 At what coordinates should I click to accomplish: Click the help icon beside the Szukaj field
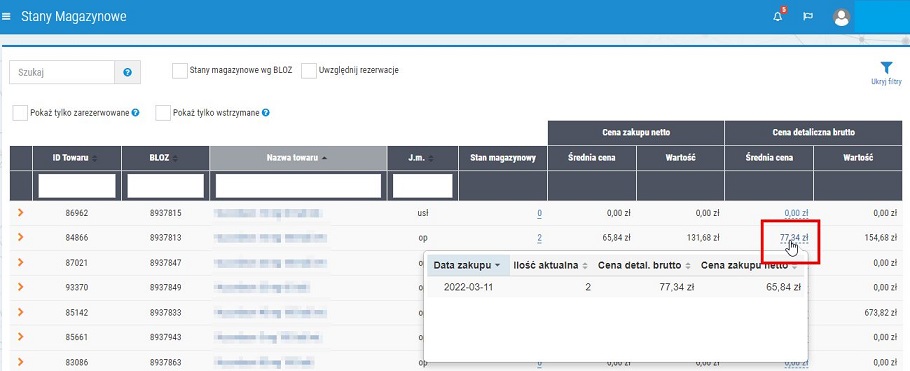tap(128, 73)
